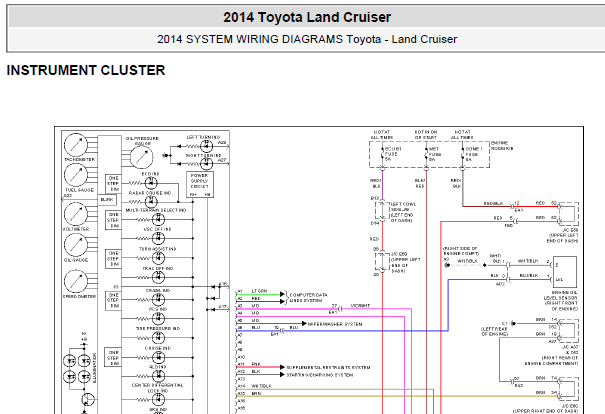Click the "STARTING/CHARGING SYSTEM" reference

pyautogui.click(x=319, y=375)
